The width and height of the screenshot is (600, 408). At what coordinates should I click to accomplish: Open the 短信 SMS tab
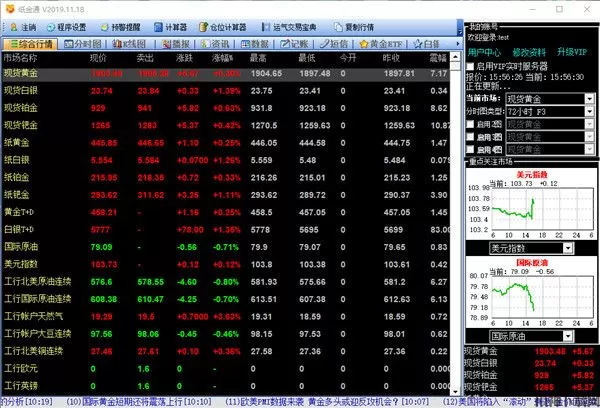point(333,44)
